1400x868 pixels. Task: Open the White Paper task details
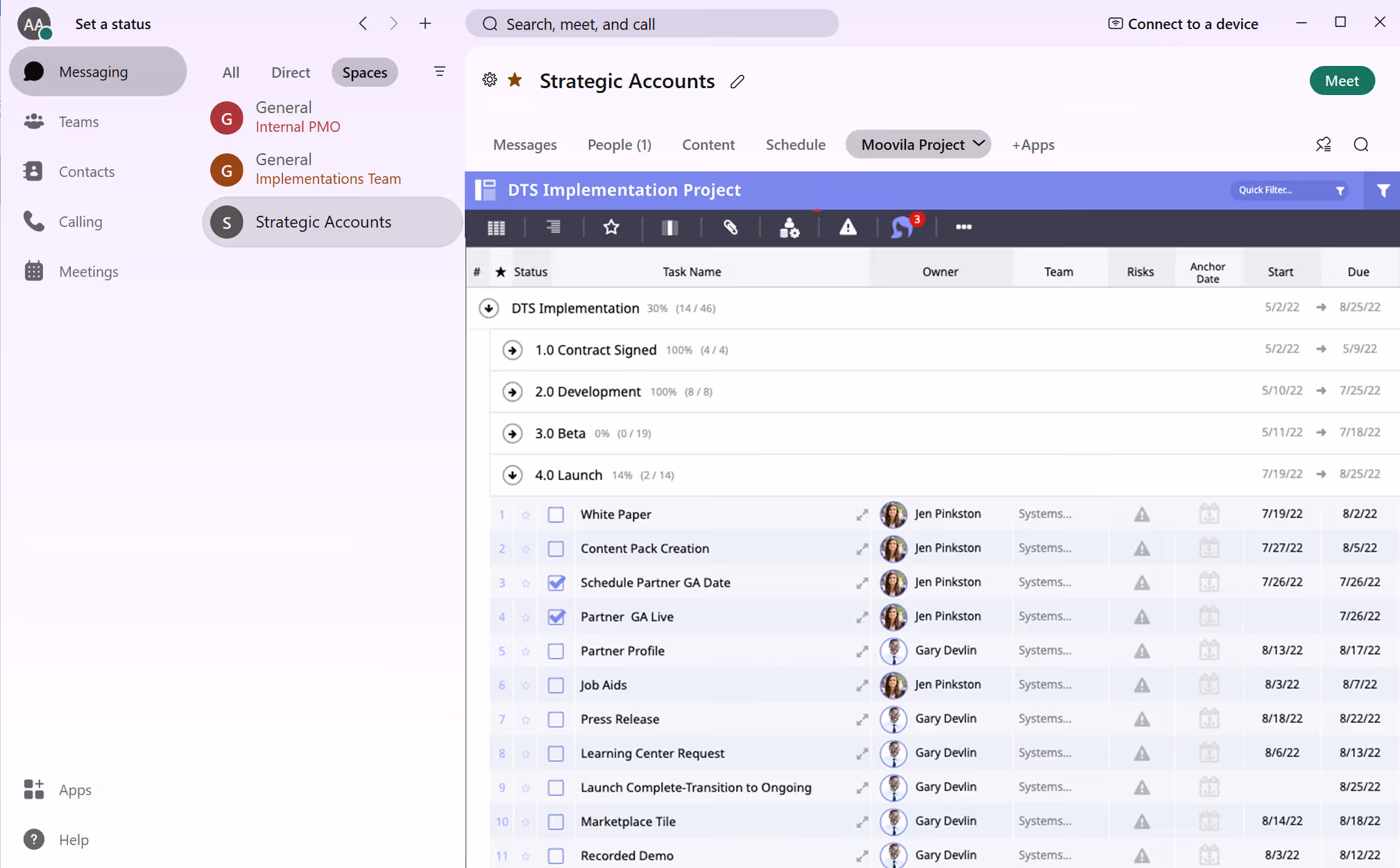(x=862, y=515)
